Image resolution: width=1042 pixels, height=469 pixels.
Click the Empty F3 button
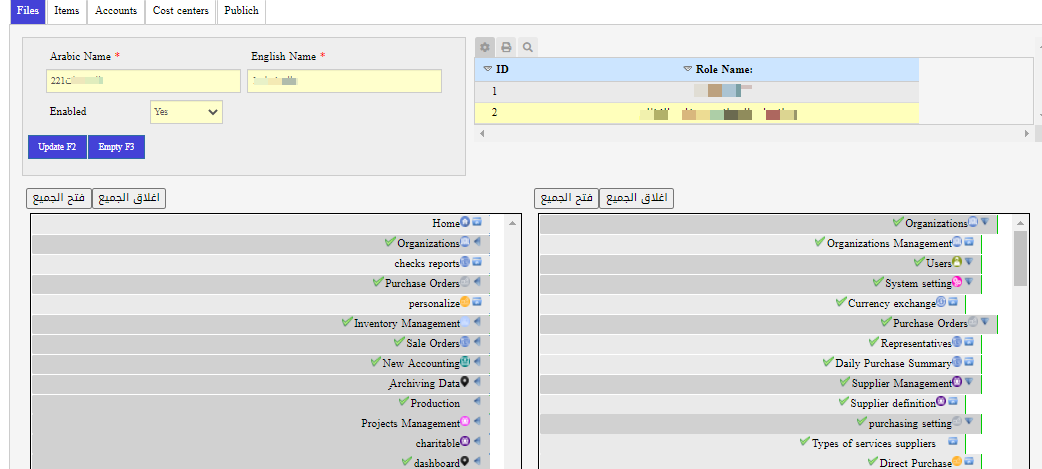click(x=116, y=147)
